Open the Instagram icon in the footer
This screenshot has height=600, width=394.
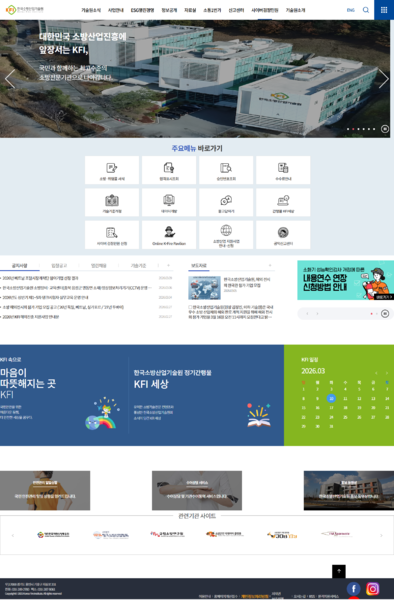[372, 589]
